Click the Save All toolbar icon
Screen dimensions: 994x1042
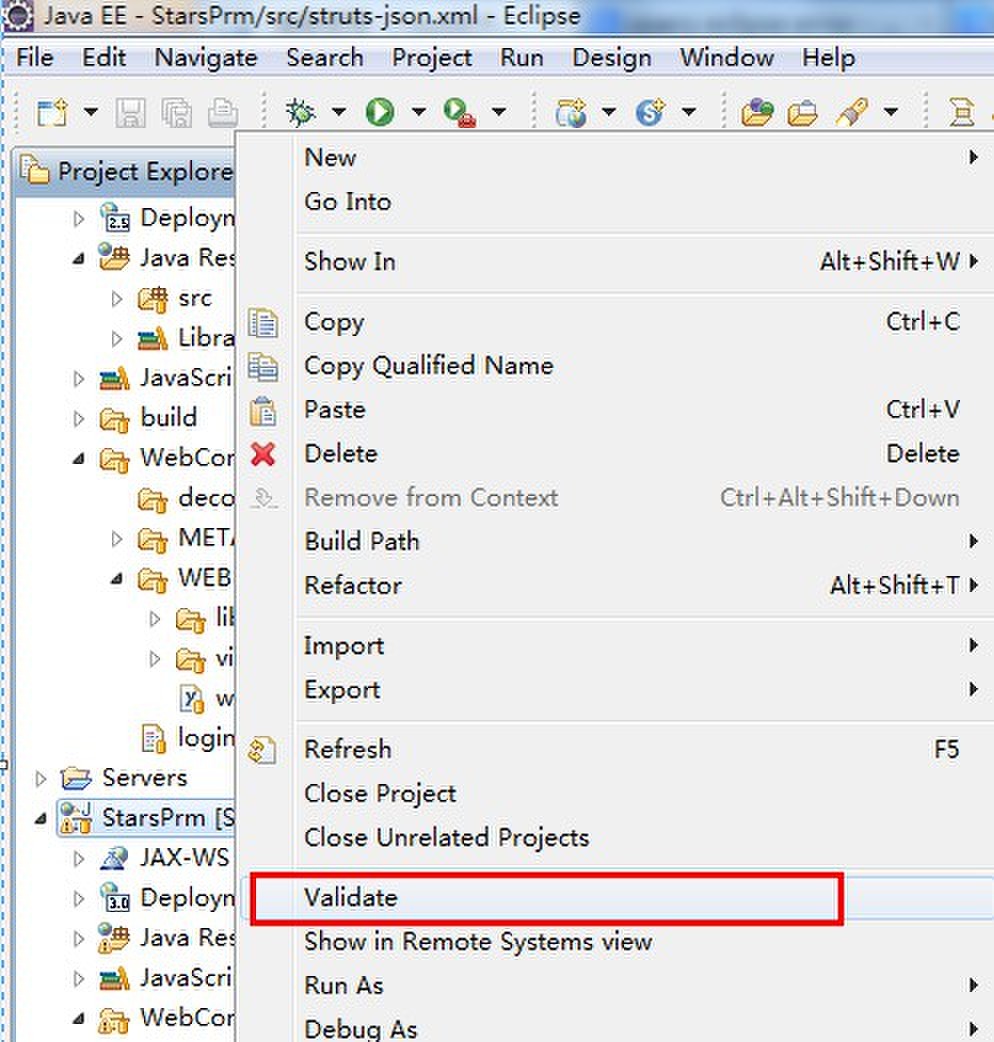click(177, 112)
